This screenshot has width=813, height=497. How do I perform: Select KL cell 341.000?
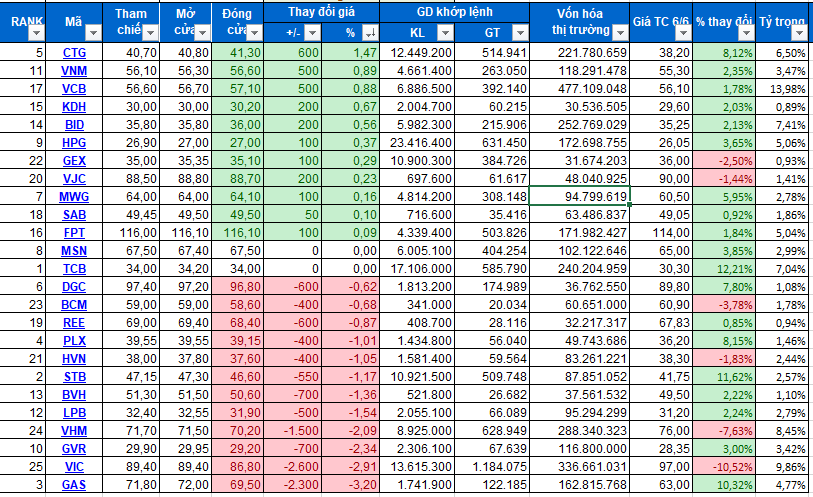tap(417, 305)
